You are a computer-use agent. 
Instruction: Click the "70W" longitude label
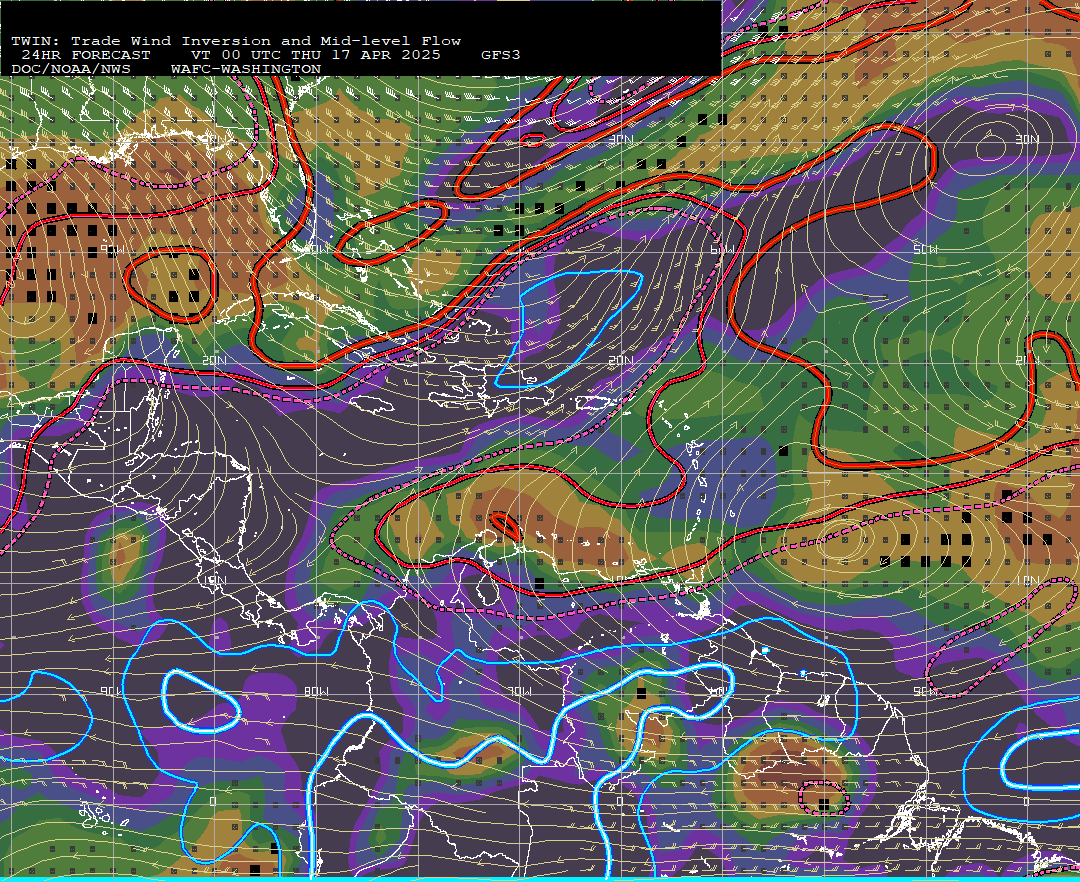tap(521, 691)
